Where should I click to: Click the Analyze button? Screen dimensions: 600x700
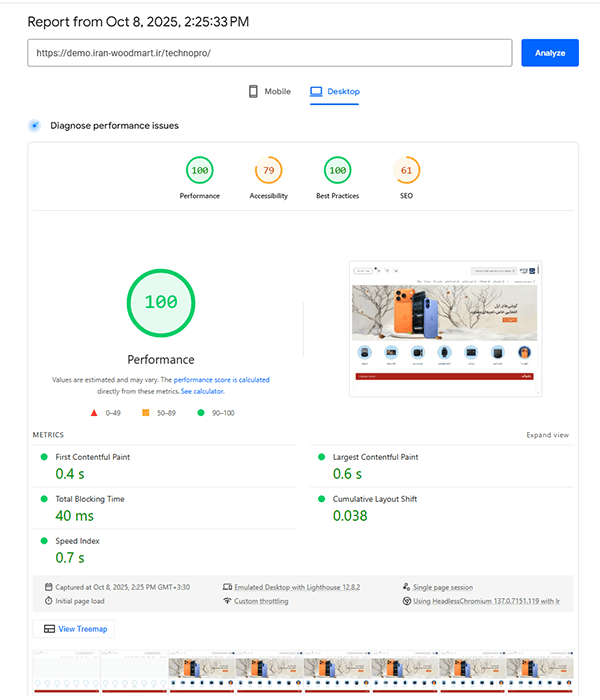[549, 53]
